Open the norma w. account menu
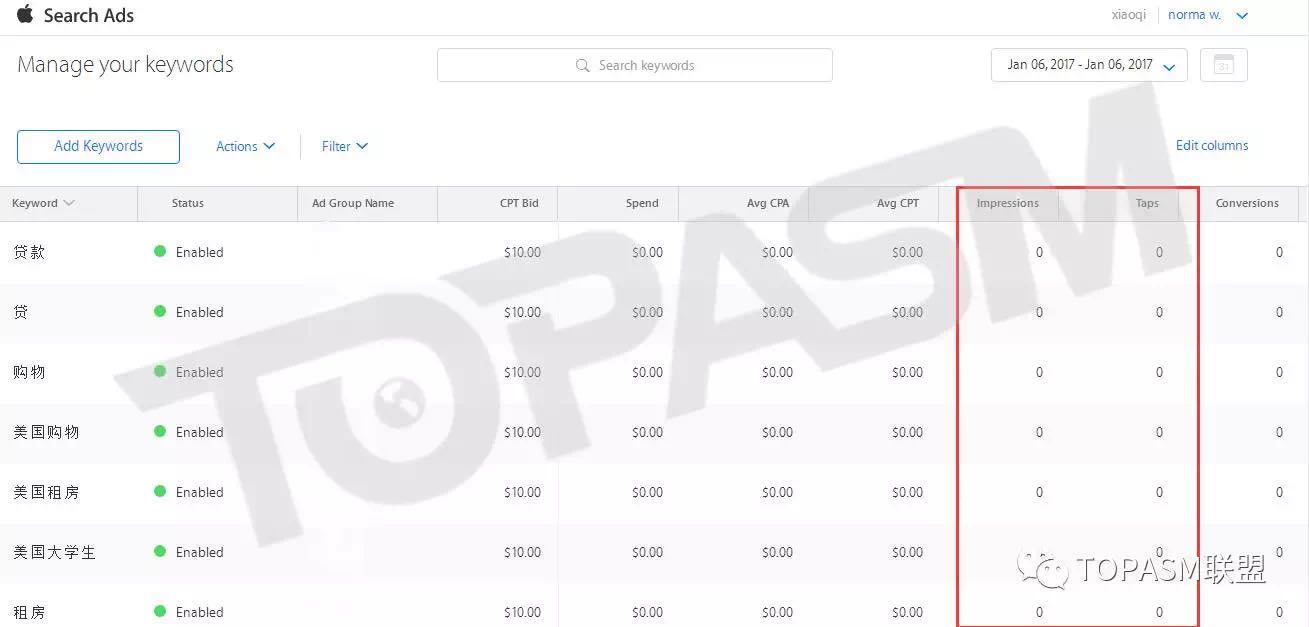The image size is (1309, 627). coord(1208,15)
